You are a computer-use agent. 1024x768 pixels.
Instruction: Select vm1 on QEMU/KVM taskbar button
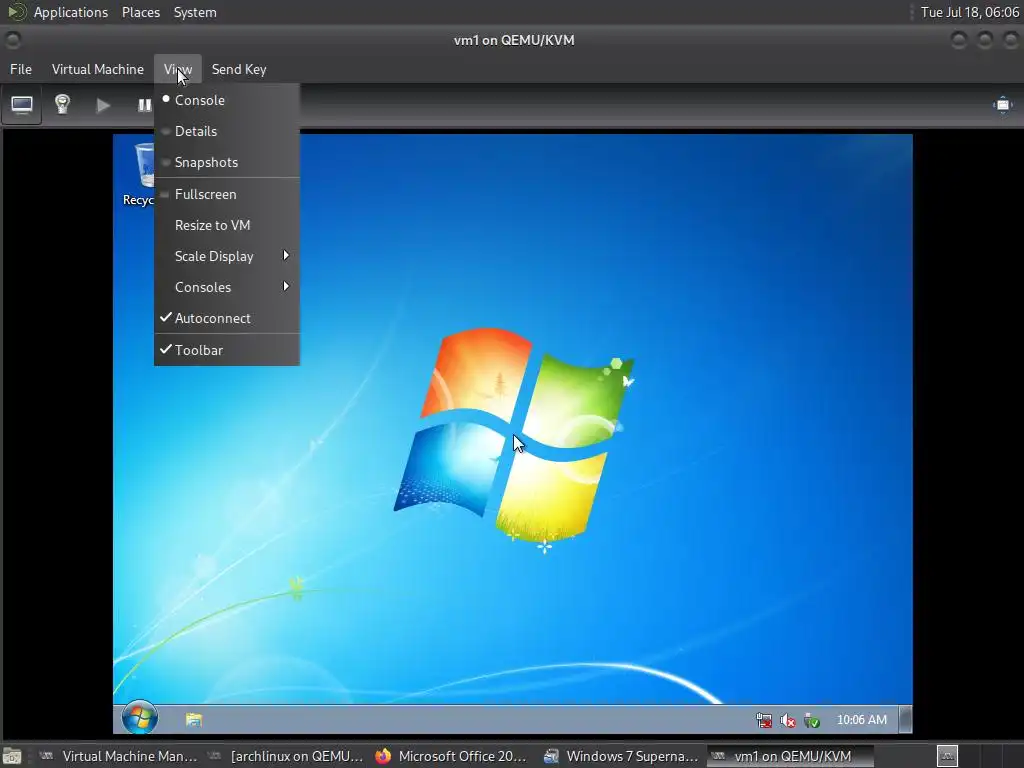pos(790,756)
